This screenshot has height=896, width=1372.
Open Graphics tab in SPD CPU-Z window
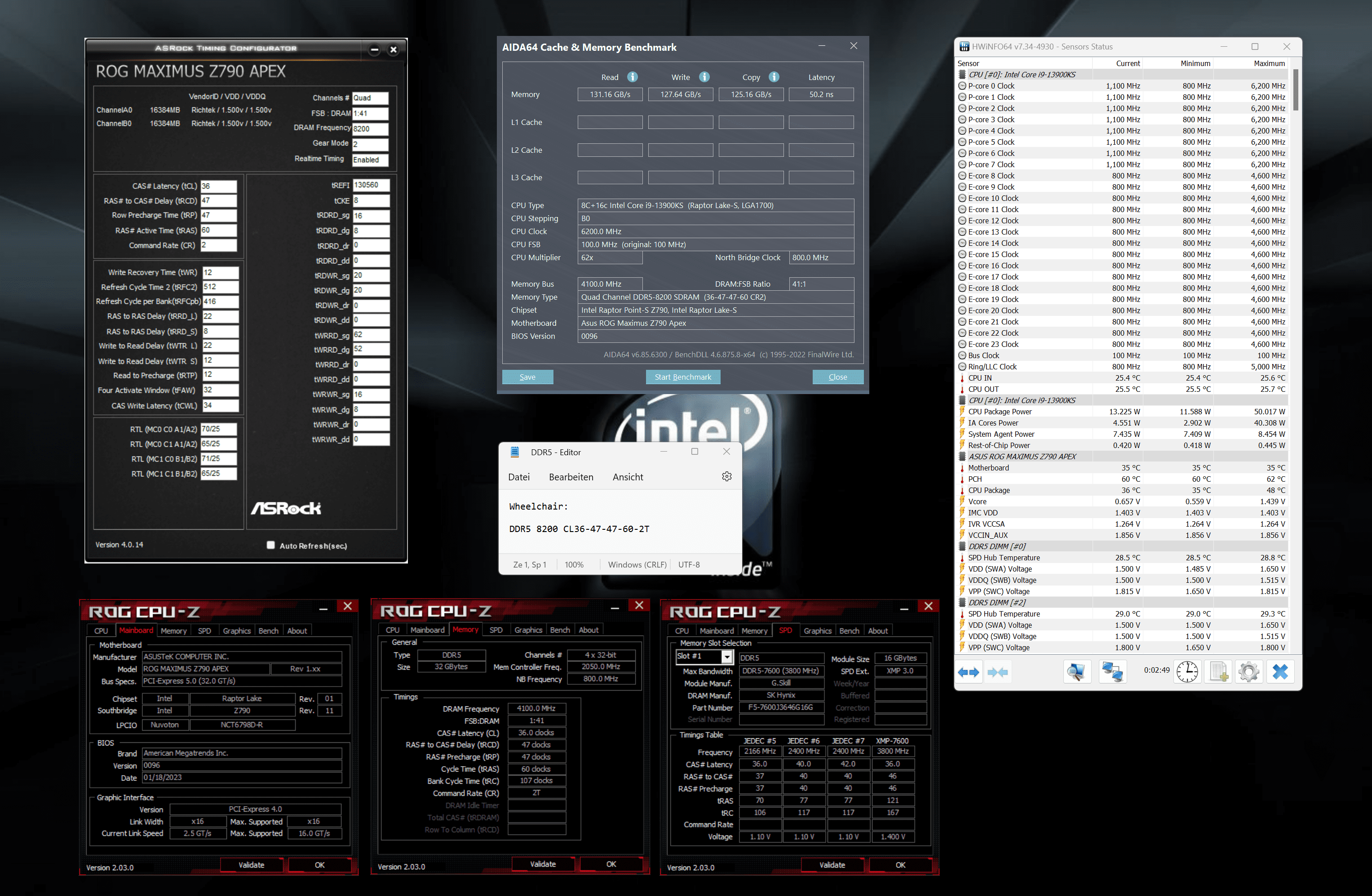click(x=818, y=631)
